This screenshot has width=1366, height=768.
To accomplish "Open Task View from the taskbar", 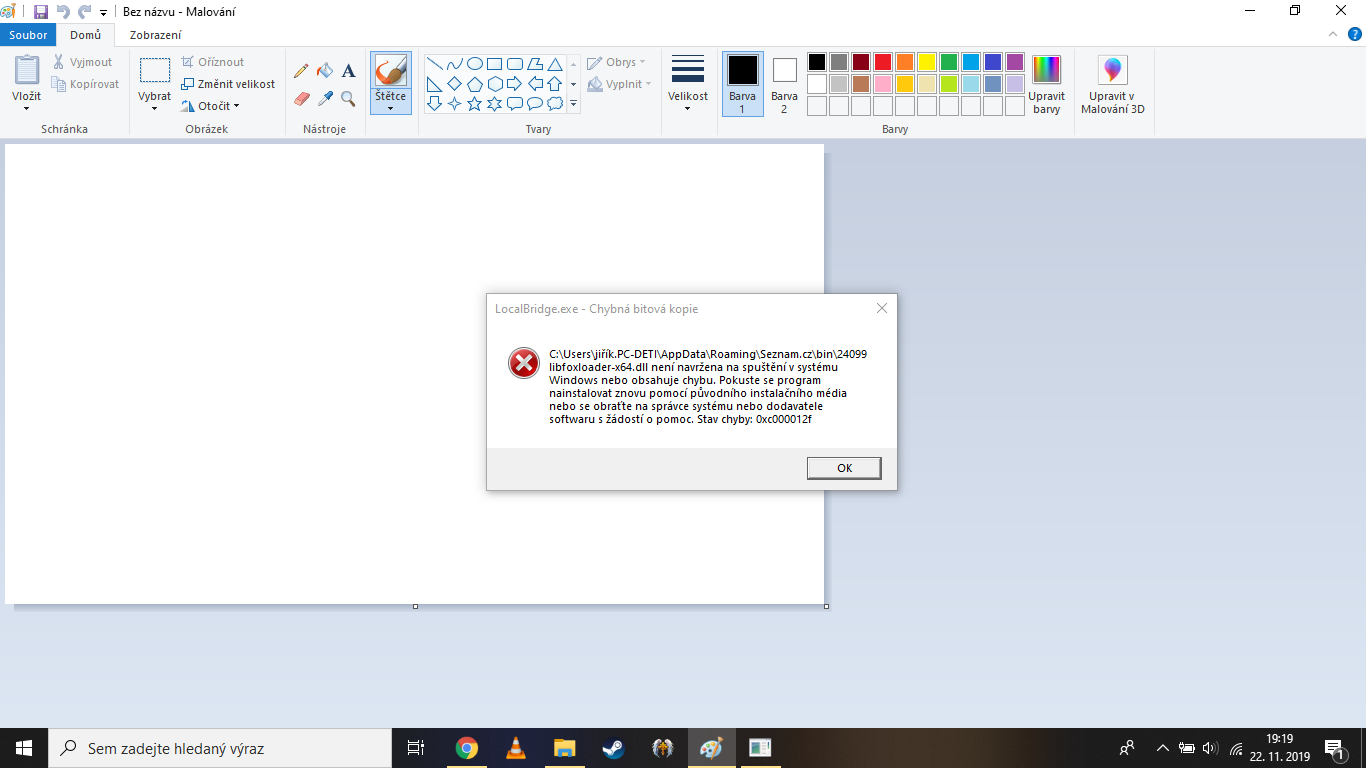I will pos(416,748).
